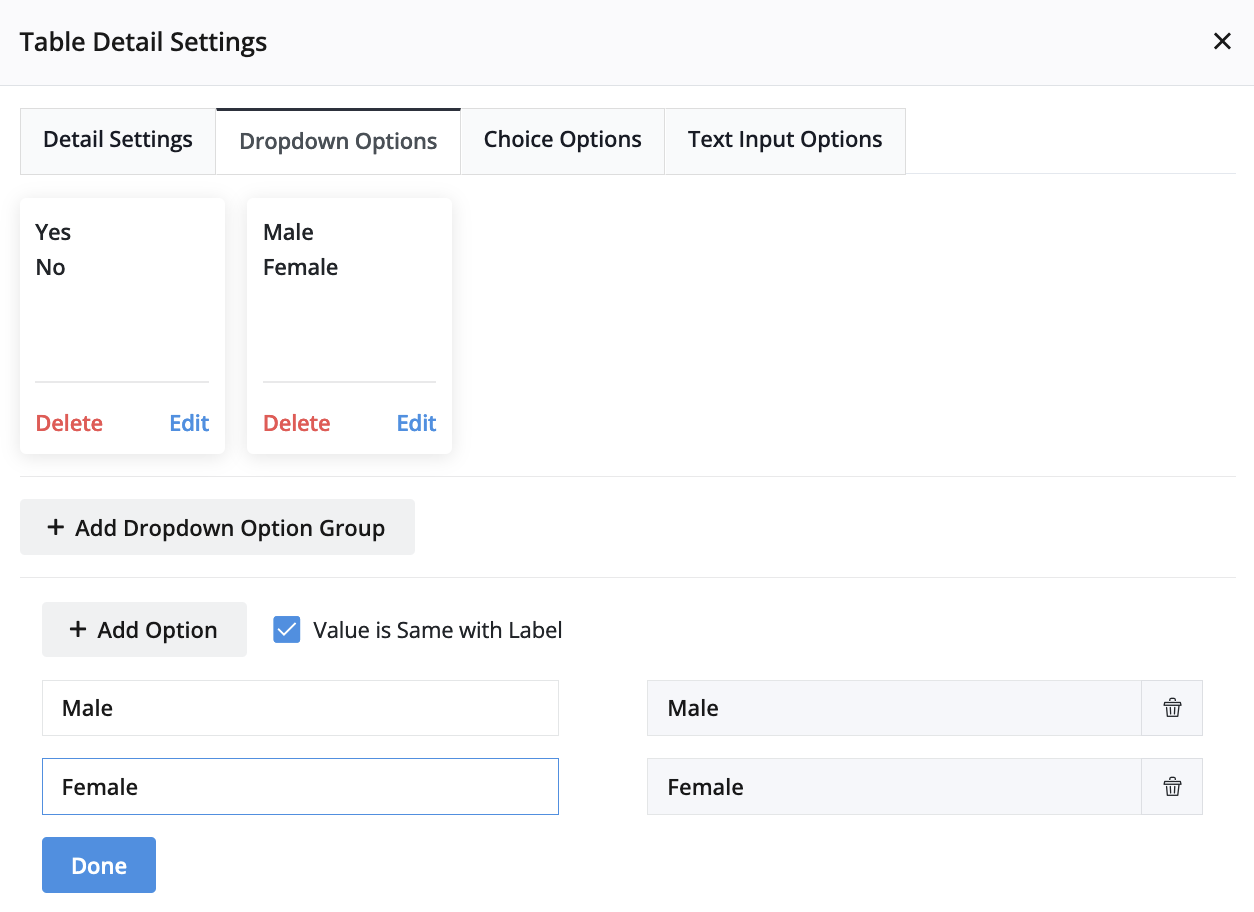
Task: Go to Text Input Options tab
Action: 785,140
